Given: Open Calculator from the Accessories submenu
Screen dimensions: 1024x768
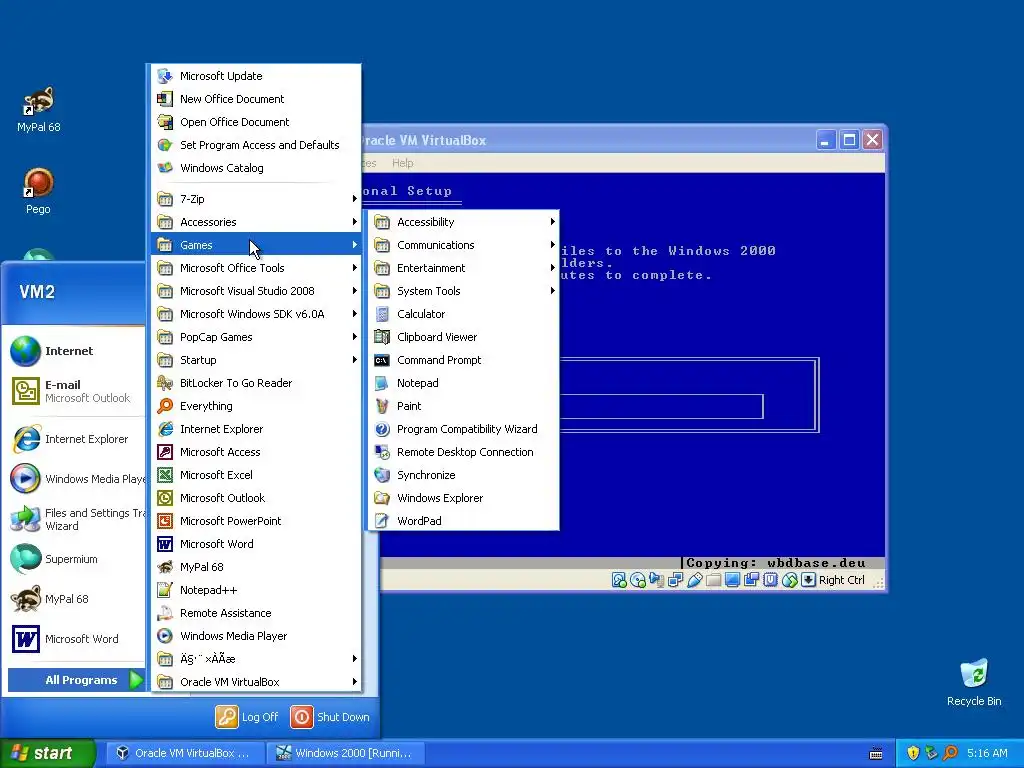Looking at the screenshot, I should (x=463, y=314).
